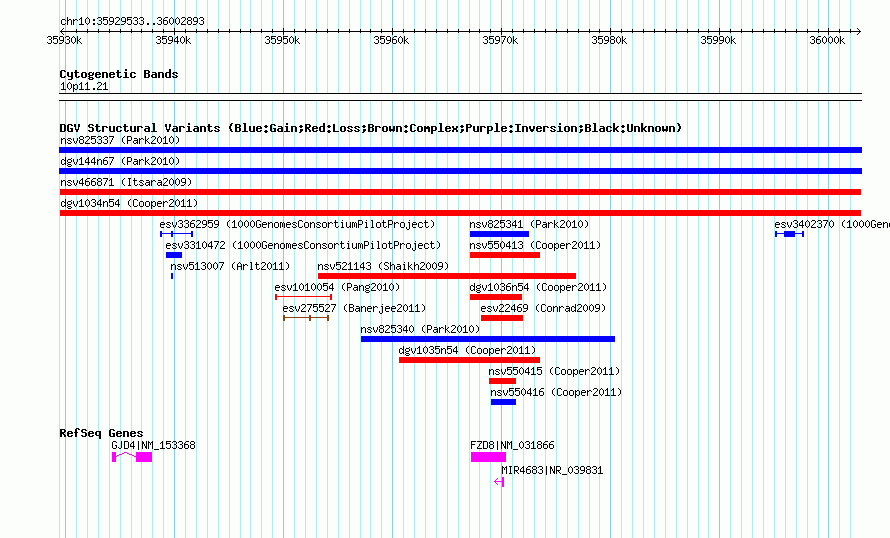Click the 35980k ruler tick label
890x538 pixels.
coord(609,40)
